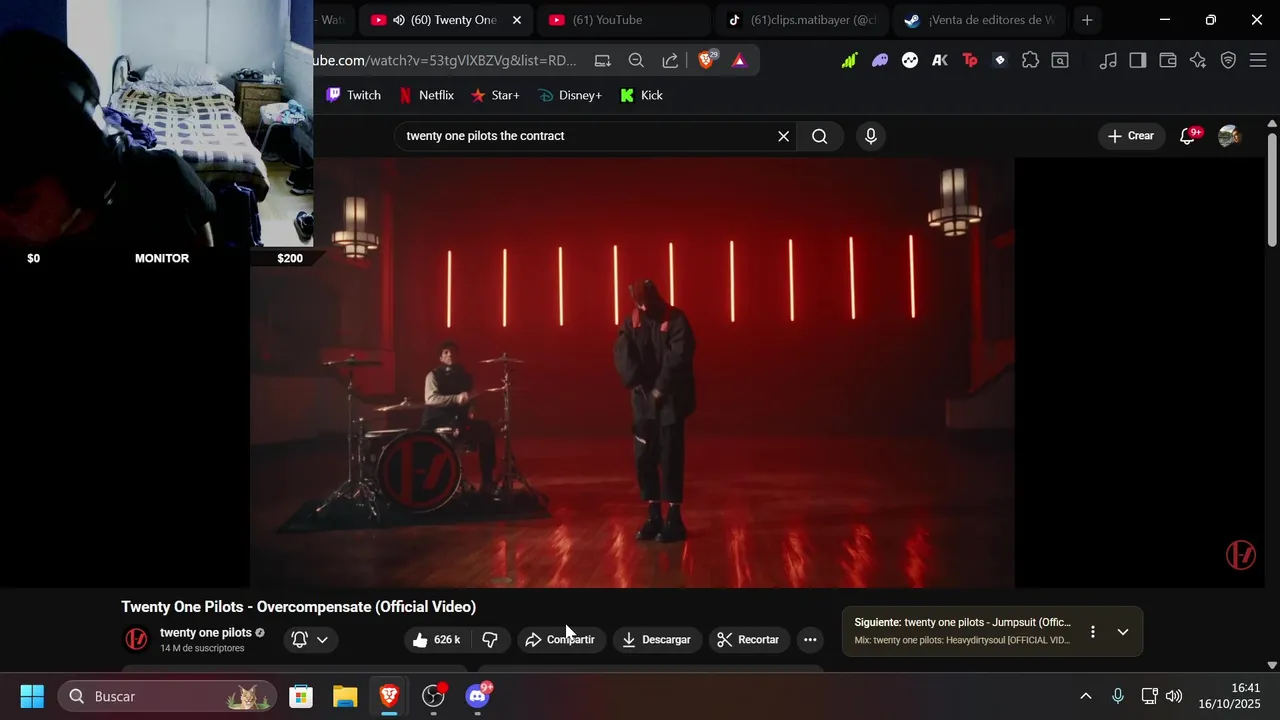The image size is (1280, 720).
Task: Click twenty one pilots watermark logo on video
Action: 1241,555
